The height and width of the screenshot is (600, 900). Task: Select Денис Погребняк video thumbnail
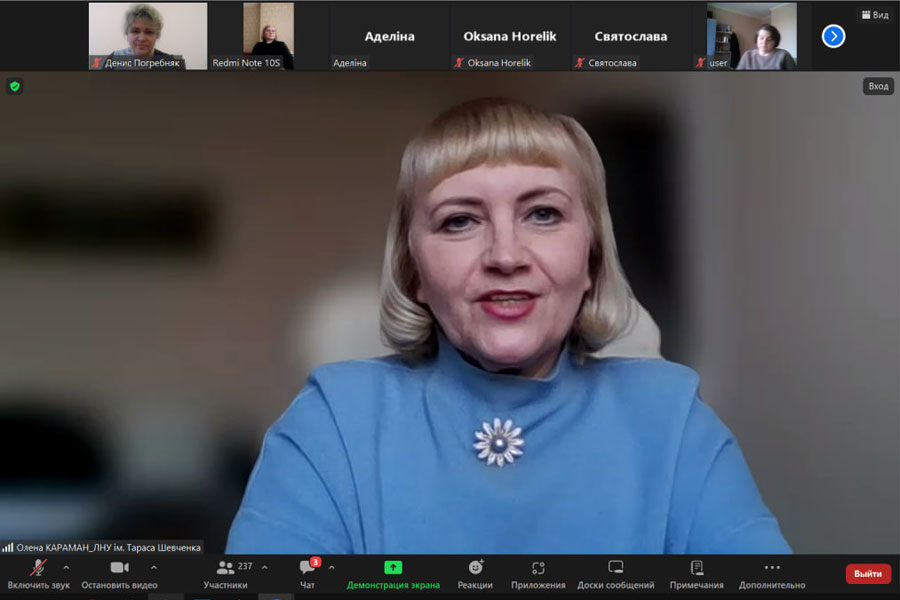pyautogui.click(x=148, y=36)
